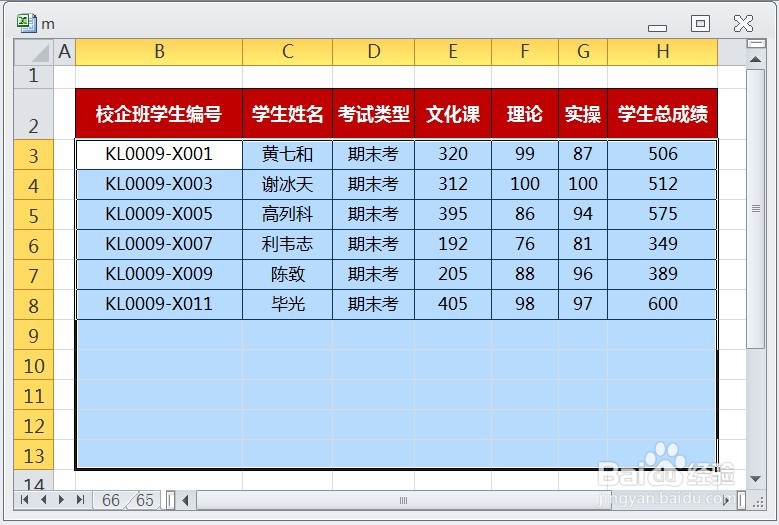The height and width of the screenshot is (525, 779).
Task: Click the horizontal scrollbar thumb
Action: click(403, 500)
